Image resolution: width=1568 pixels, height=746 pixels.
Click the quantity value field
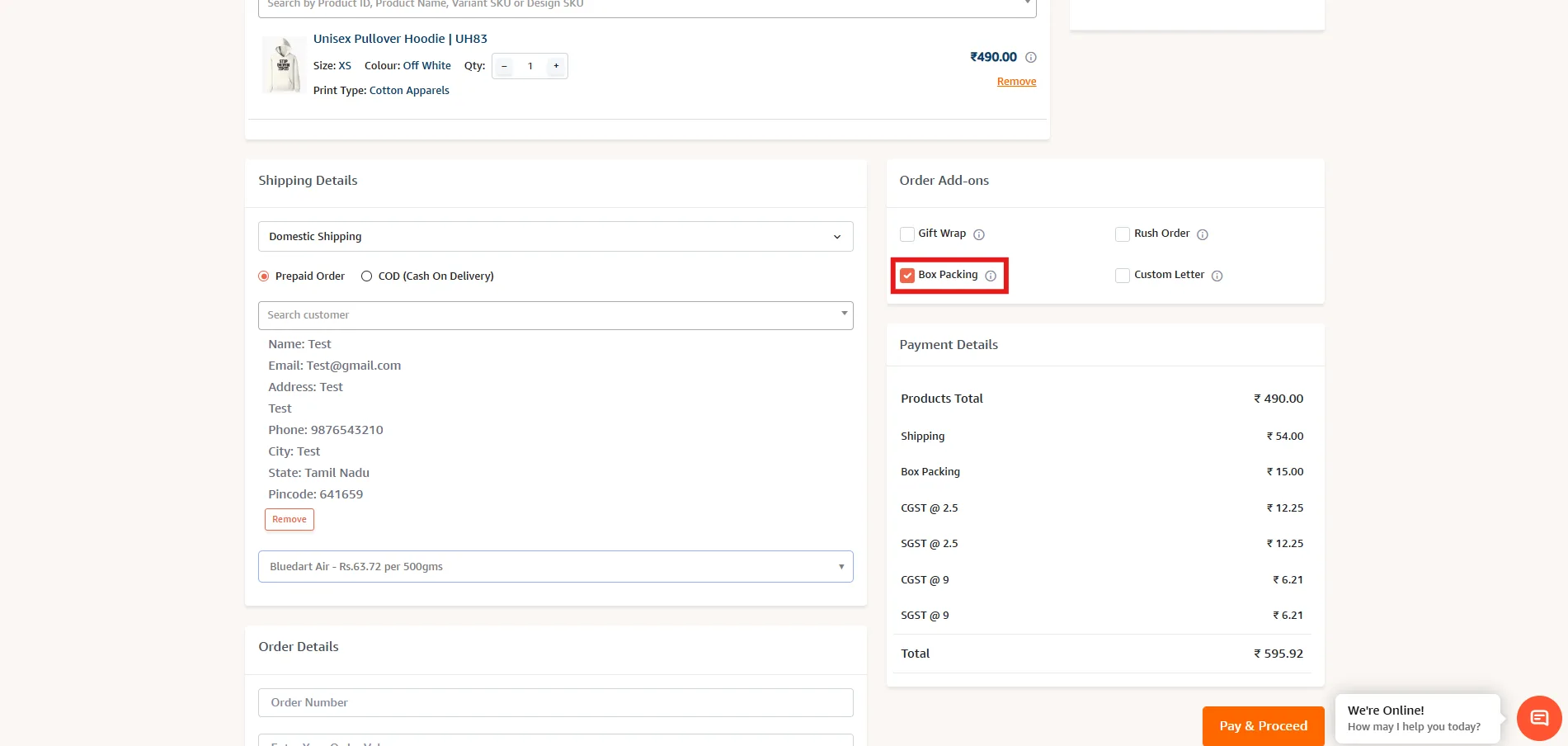tap(530, 66)
